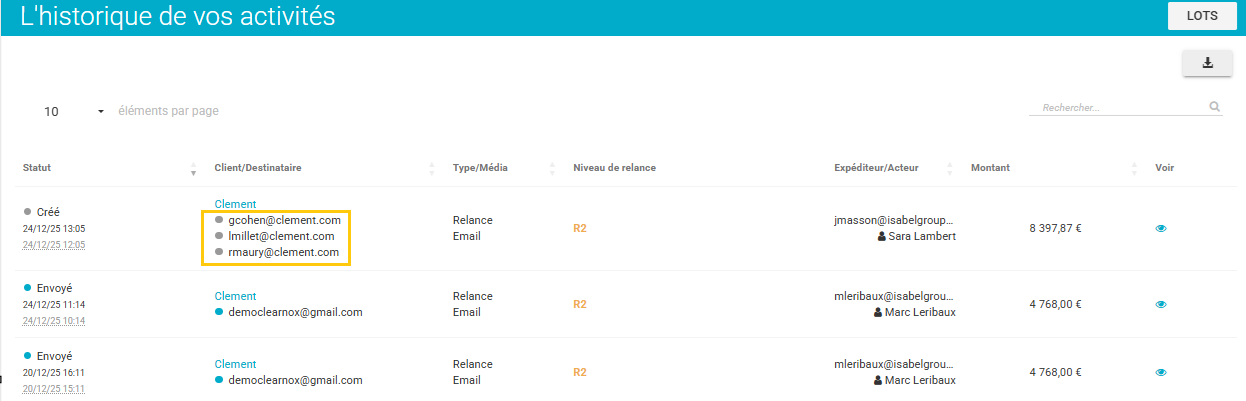Sort by Montant column arrows
The width and height of the screenshot is (1246, 401).
pos(1135,168)
